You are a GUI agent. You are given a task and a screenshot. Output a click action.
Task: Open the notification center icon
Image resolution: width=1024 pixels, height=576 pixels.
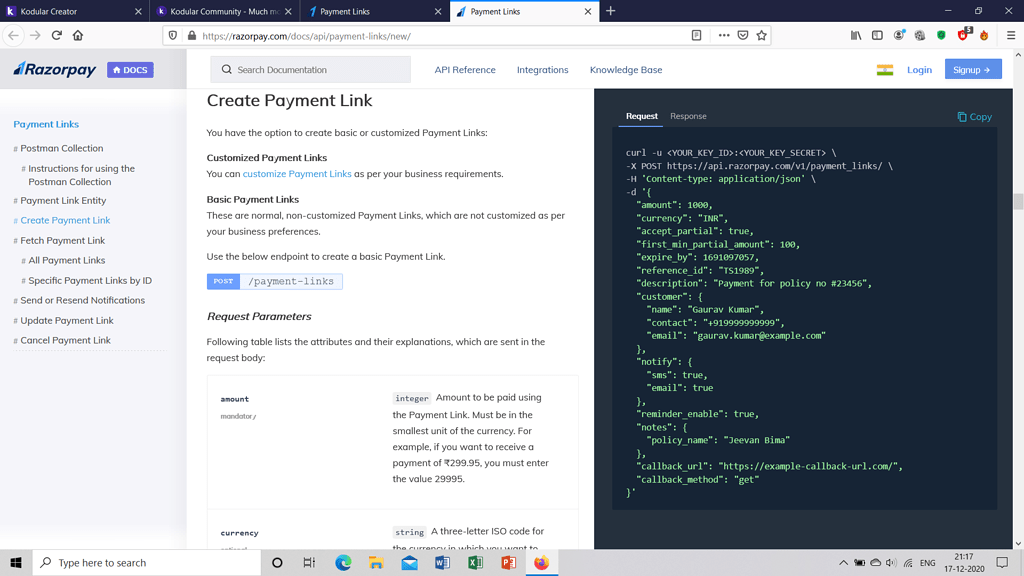pyautogui.click(x=1002, y=563)
